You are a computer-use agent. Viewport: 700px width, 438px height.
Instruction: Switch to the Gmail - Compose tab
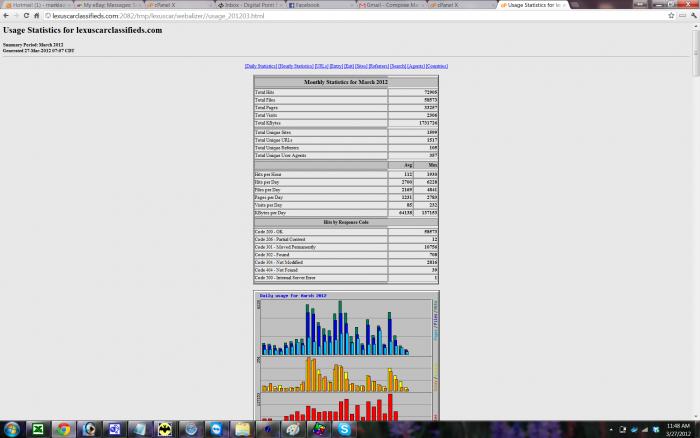pyautogui.click(x=392, y=5)
